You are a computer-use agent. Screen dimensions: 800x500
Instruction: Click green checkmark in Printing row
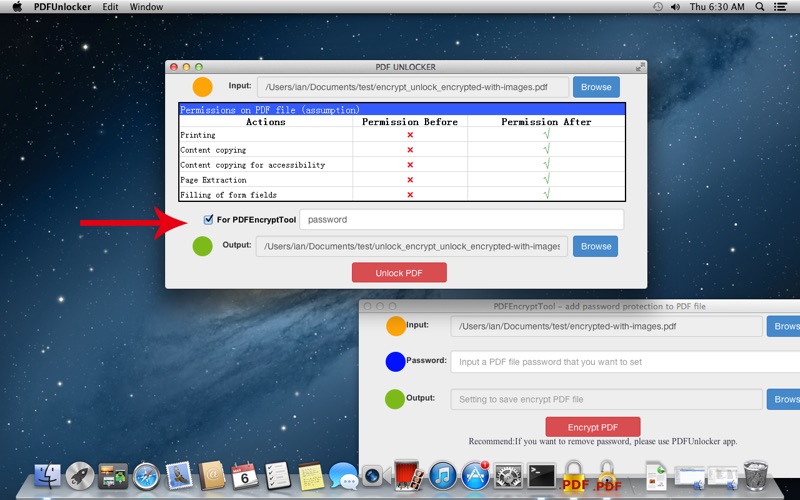546,134
